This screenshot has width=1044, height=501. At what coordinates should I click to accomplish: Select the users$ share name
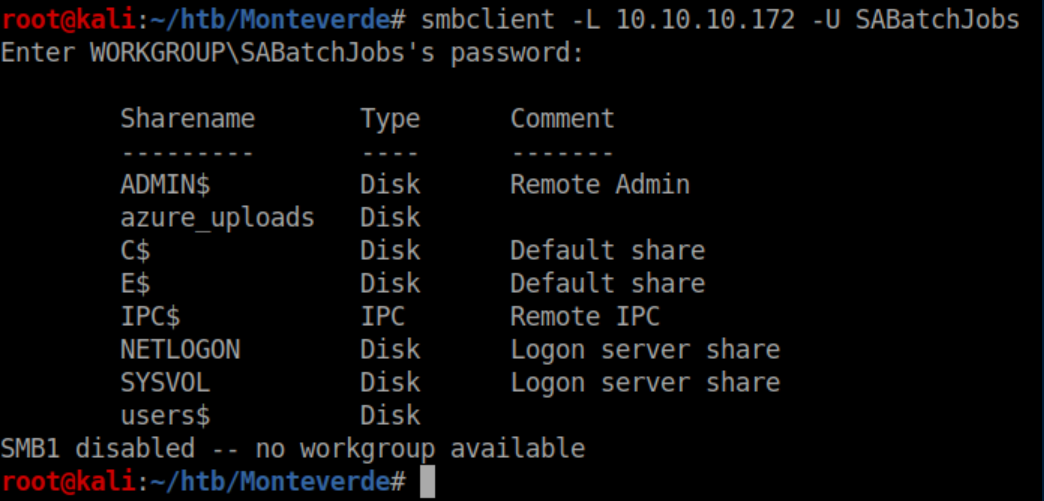pos(165,416)
